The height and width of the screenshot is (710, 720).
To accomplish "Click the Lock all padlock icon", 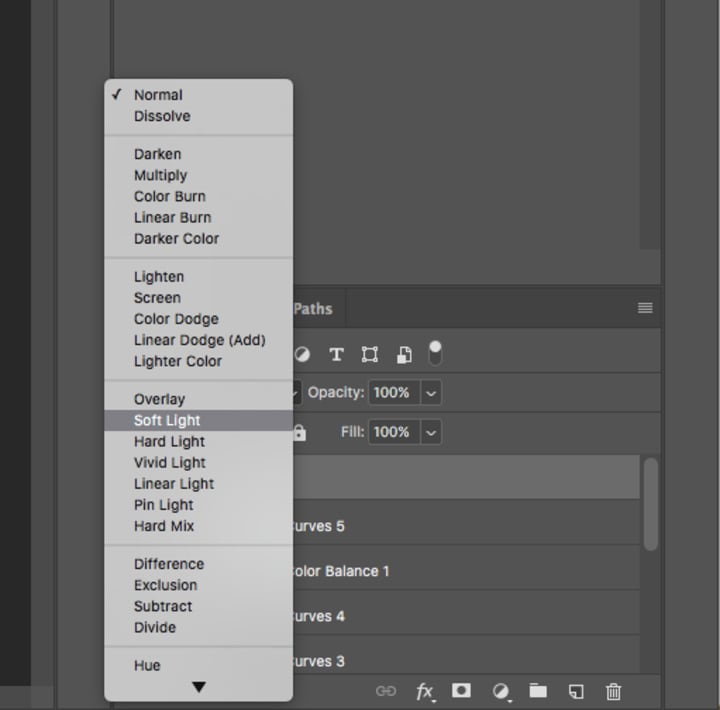I will click(x=299, y=432).
